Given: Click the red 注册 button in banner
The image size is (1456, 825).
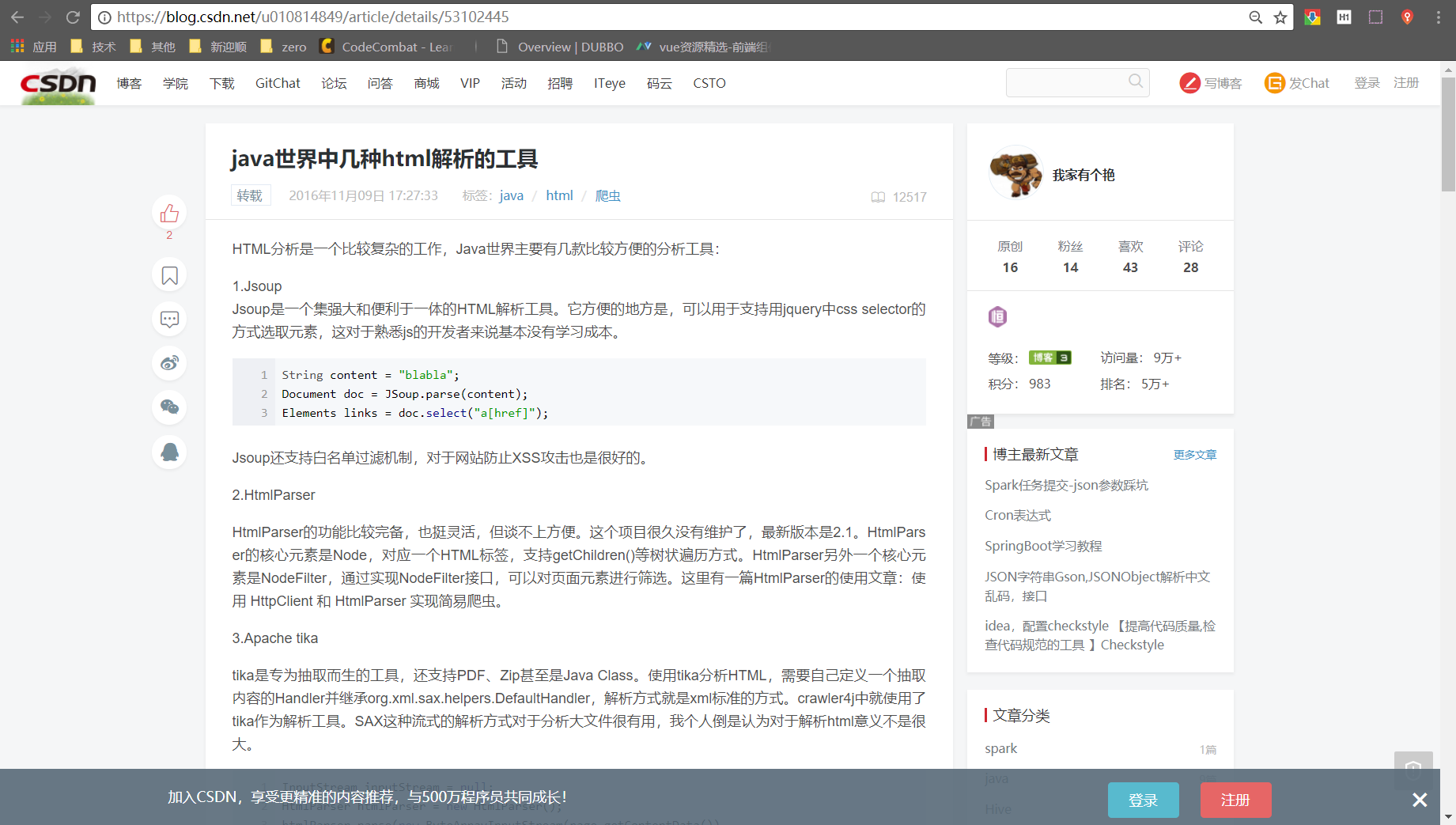Looking at the screenshot, I should pos(1235,800).
